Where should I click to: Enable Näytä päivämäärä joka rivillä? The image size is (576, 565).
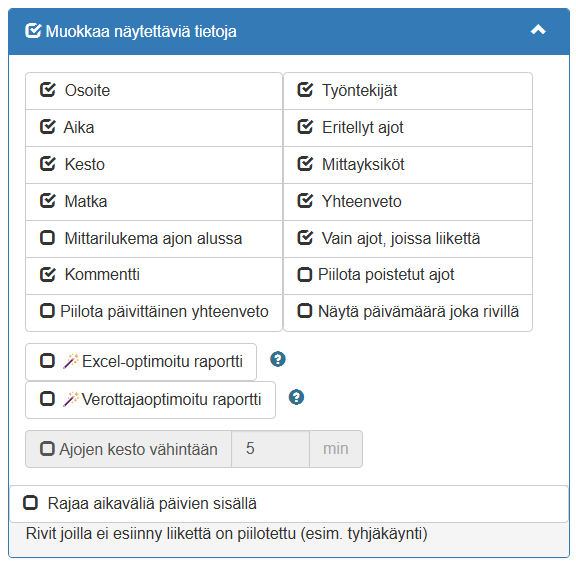305,311
